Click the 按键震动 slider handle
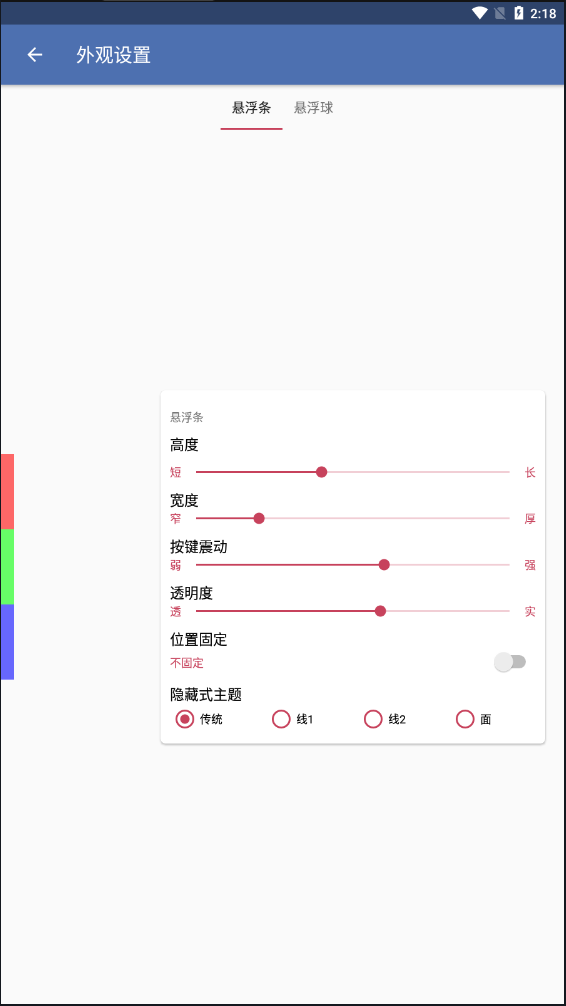The image size is (566, 1006). tap(384, 565)
